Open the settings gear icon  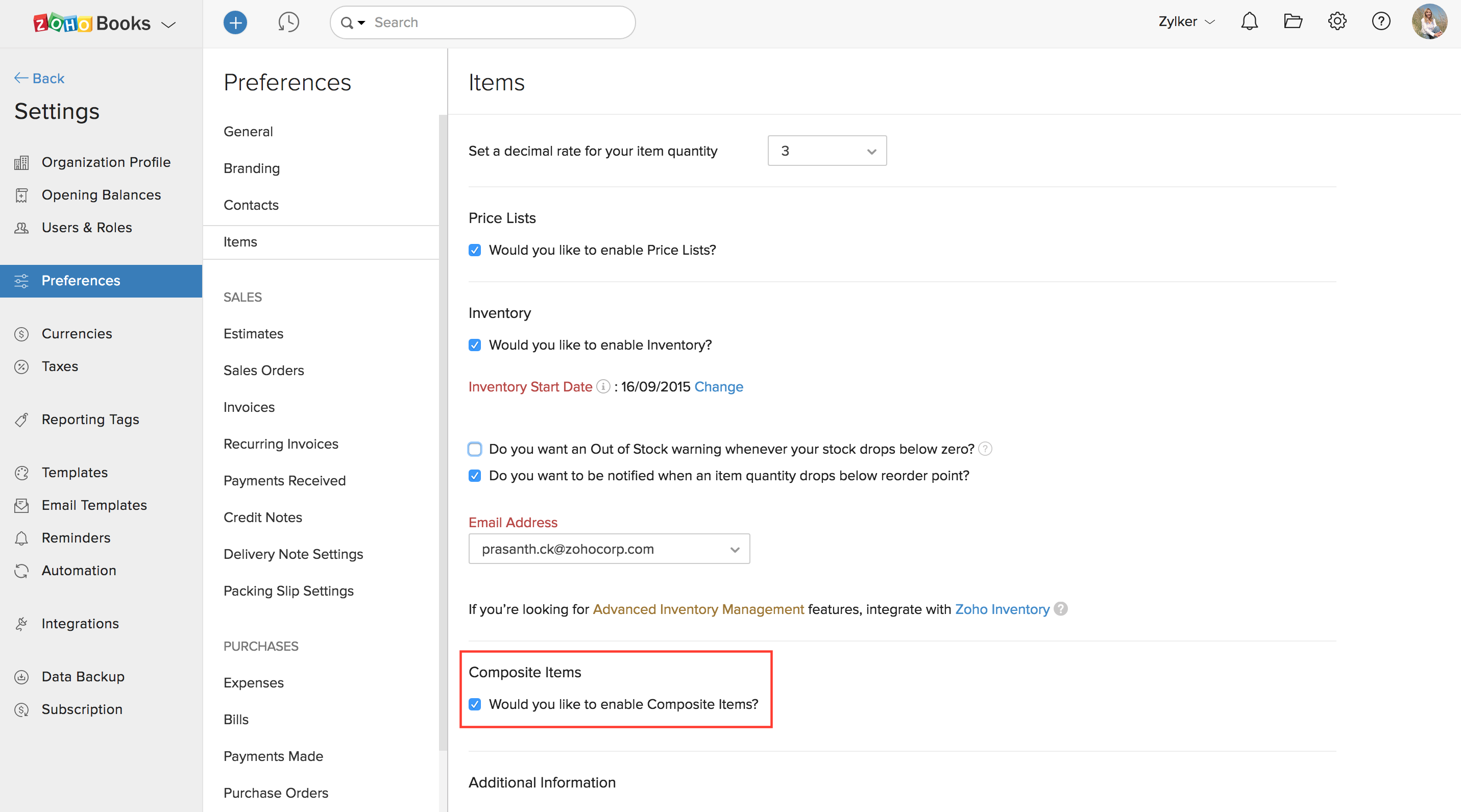pos(1338,20)
